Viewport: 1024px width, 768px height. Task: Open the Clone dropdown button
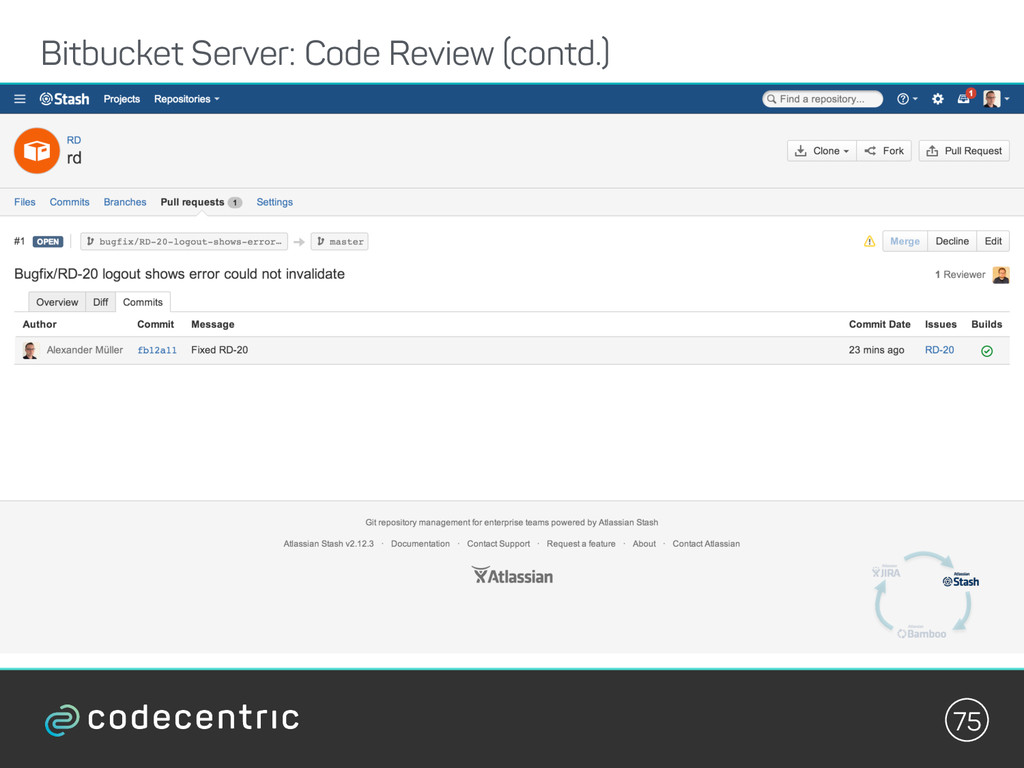coord(822,151)
